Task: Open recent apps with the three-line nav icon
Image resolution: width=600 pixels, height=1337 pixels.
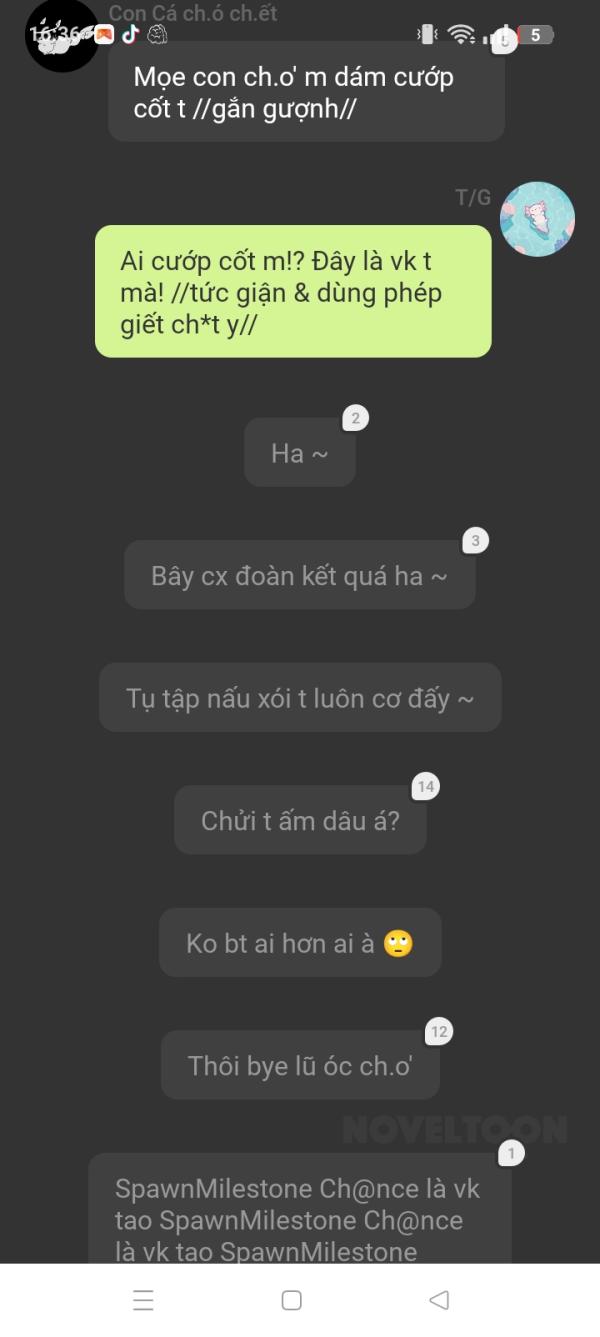Action: pos(144,1300)
